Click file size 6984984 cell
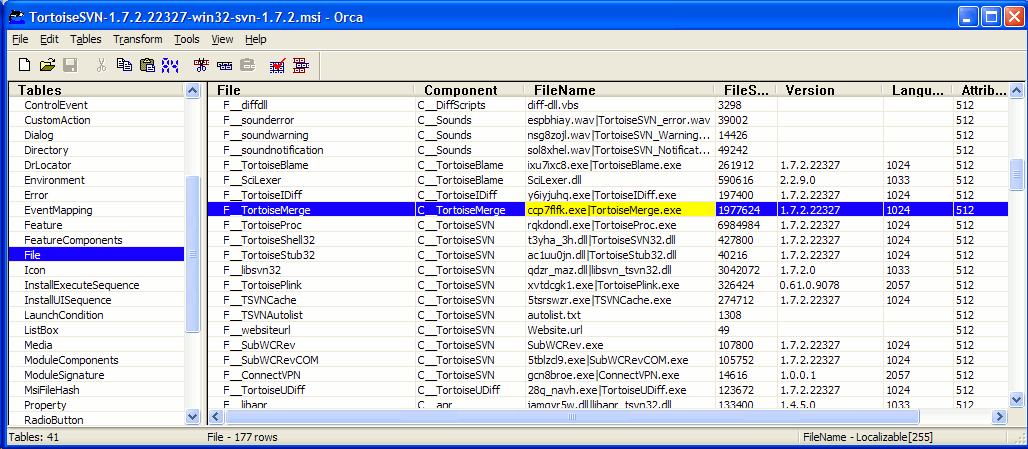 745,225
